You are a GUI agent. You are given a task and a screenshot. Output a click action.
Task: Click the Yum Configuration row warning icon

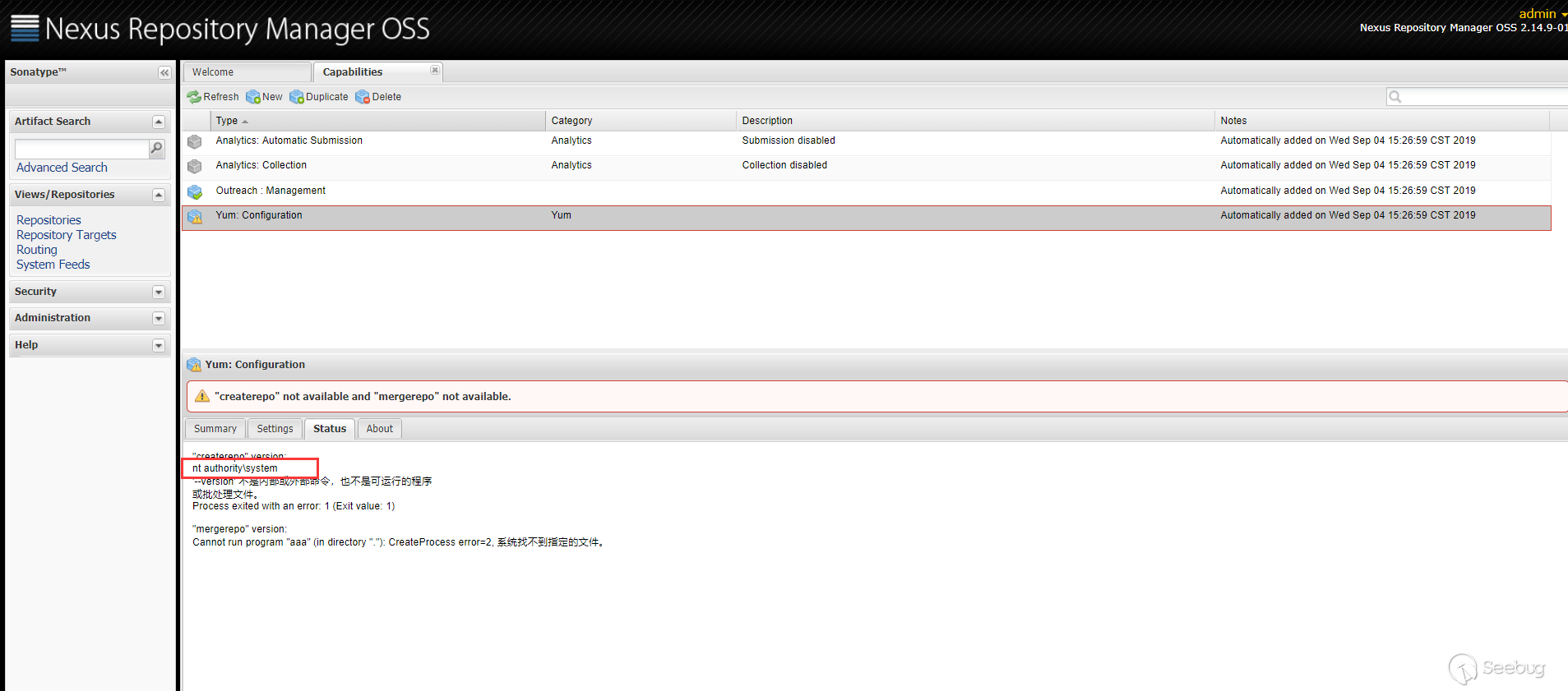click(x=195, y=217)
